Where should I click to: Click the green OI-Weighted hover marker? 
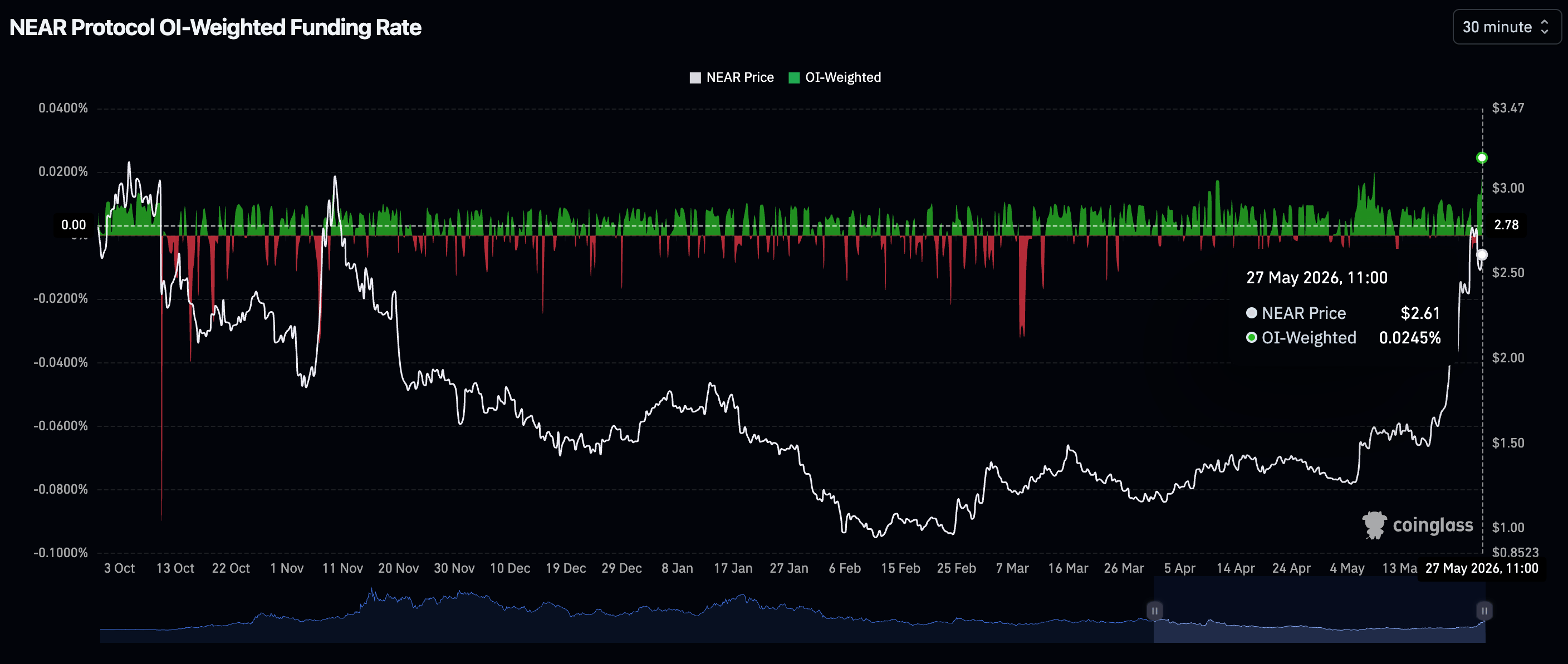(1482, 158)
